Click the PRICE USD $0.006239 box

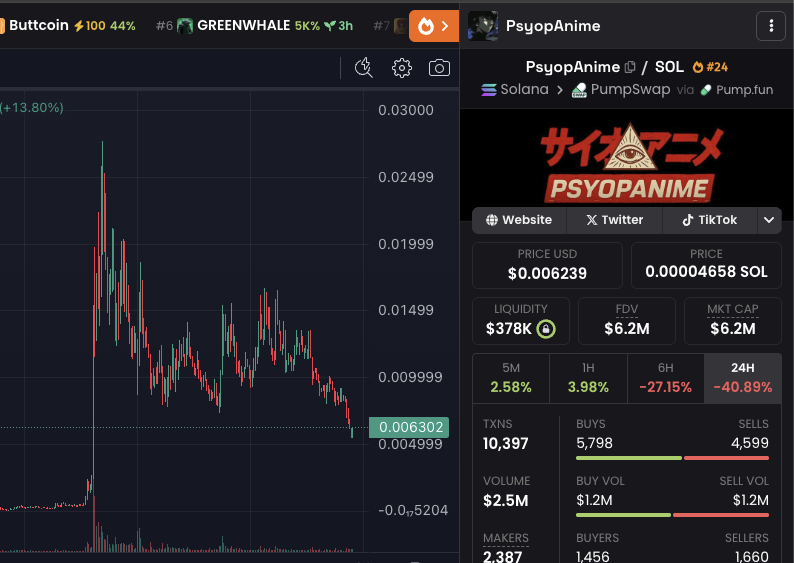click(x=547, y=265)
